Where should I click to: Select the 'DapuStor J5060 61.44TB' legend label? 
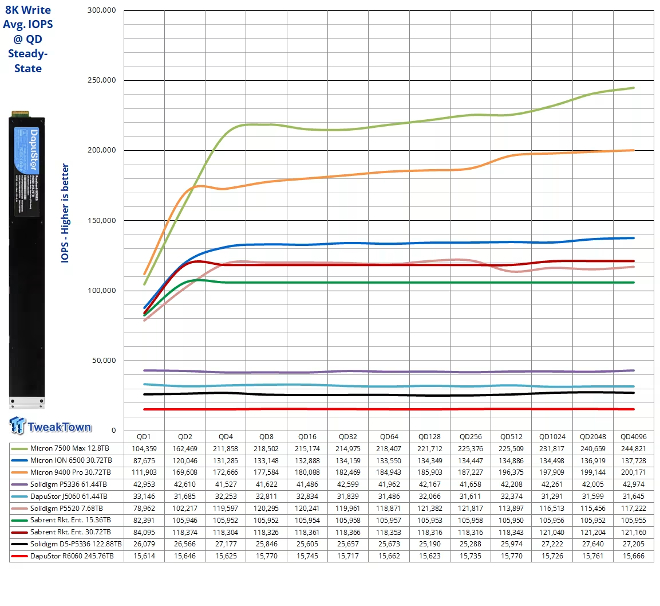tap(69, 497)
